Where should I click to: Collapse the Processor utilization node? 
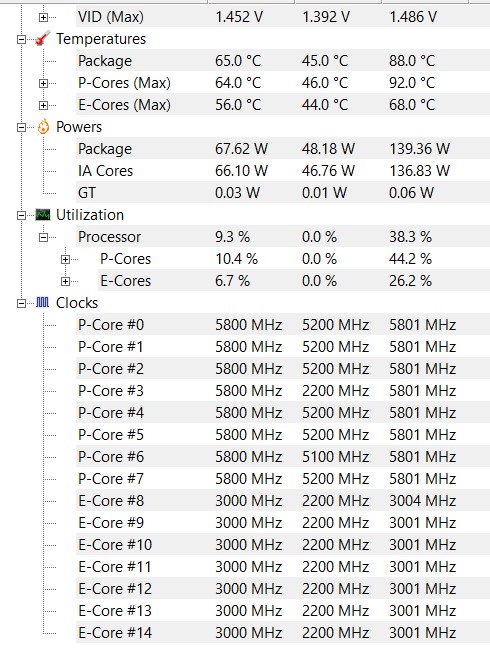tap(43, 237)
